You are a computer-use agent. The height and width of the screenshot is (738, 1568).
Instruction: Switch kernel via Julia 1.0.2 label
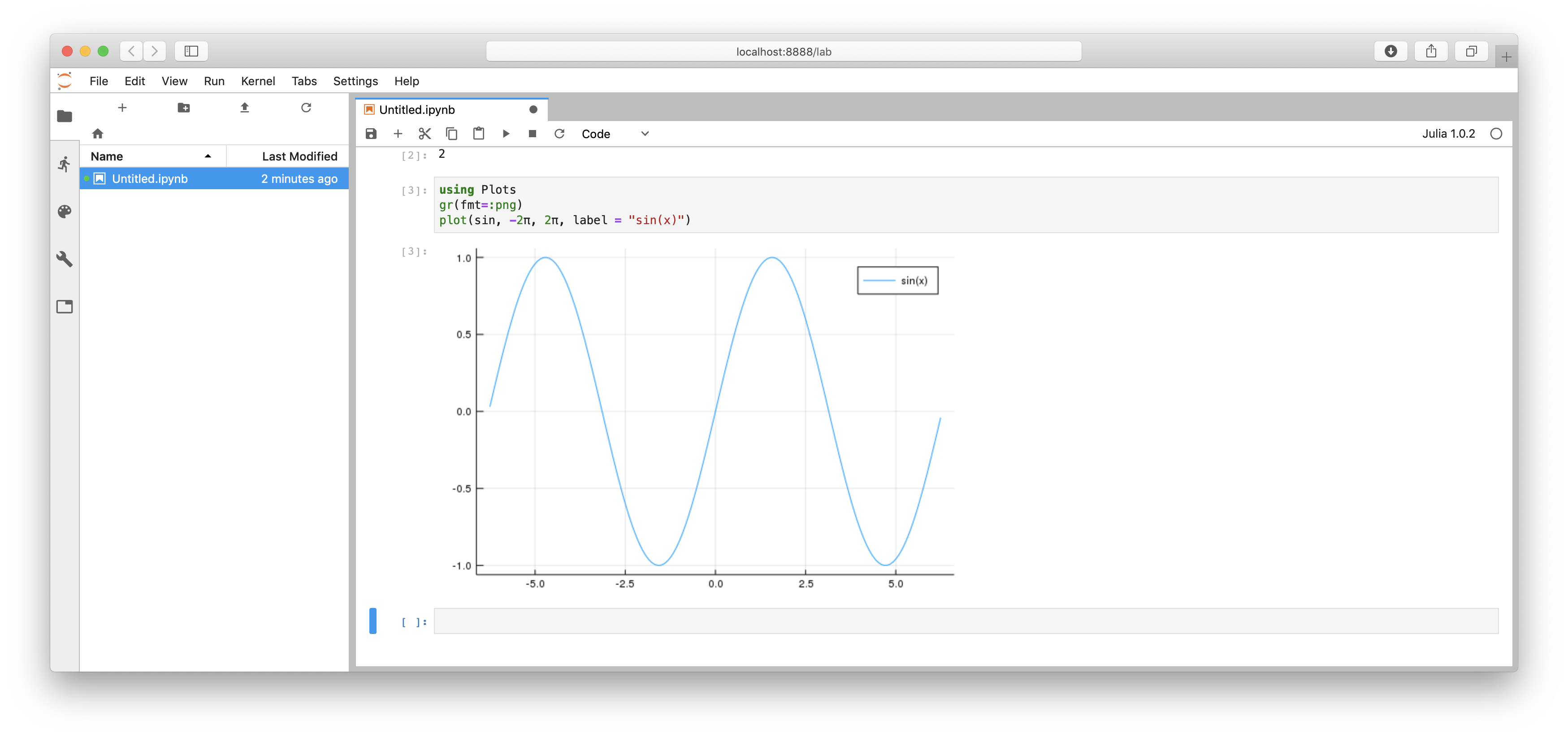pyautogui.click(x=1448, y=133)
